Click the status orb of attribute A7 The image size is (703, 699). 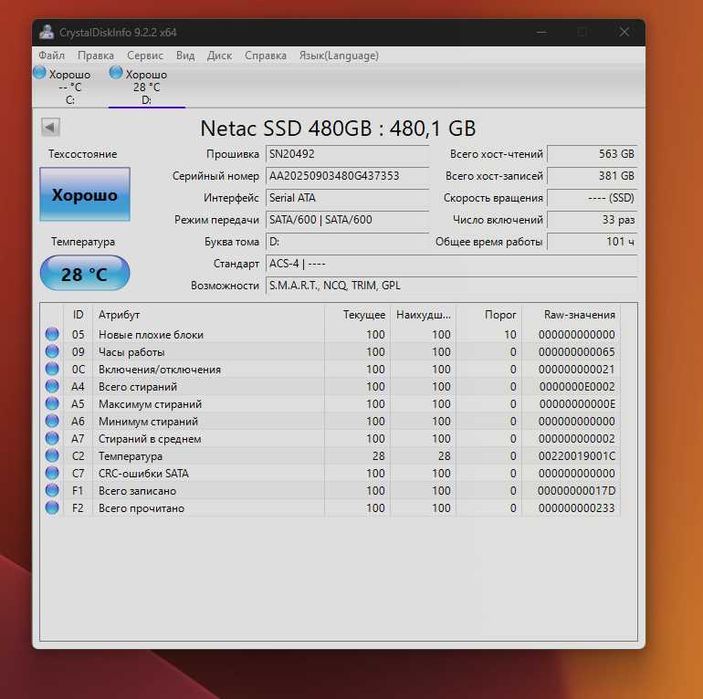[x=52, y=438]
